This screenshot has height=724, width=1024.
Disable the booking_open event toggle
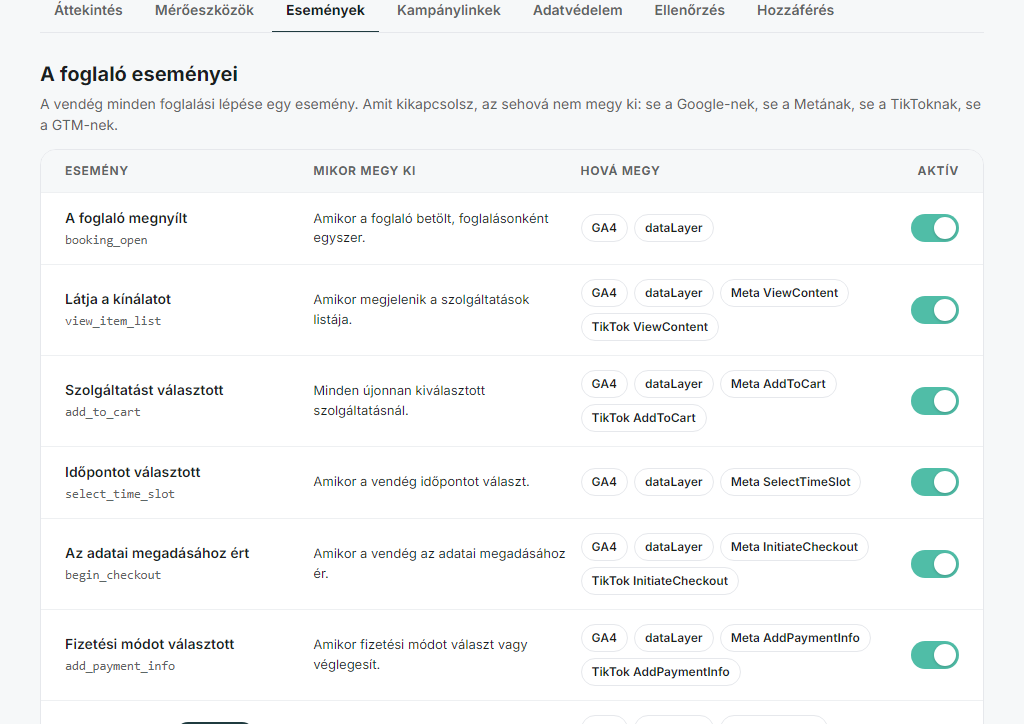pos(935,228)
